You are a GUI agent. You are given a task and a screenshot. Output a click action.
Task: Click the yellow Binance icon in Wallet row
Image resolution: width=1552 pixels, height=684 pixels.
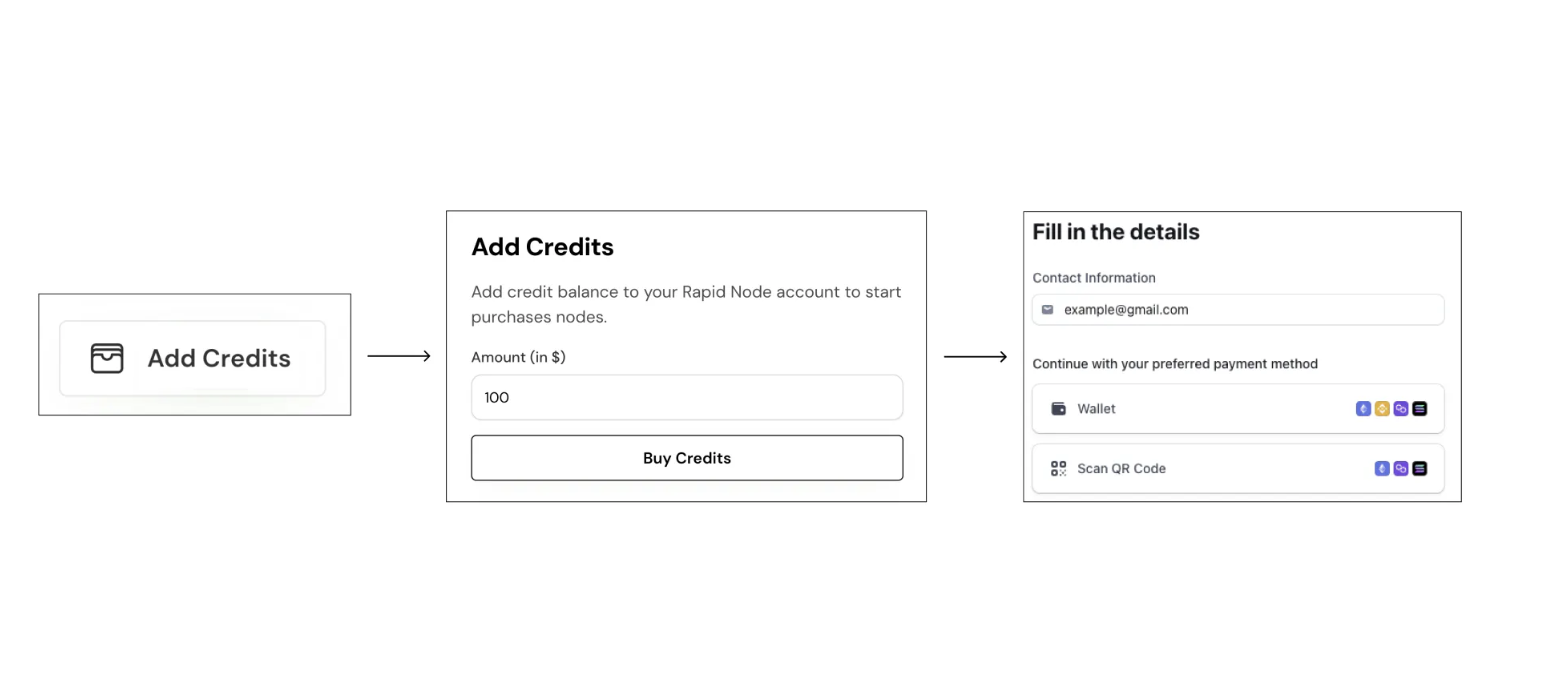[x=1382, y=409]
